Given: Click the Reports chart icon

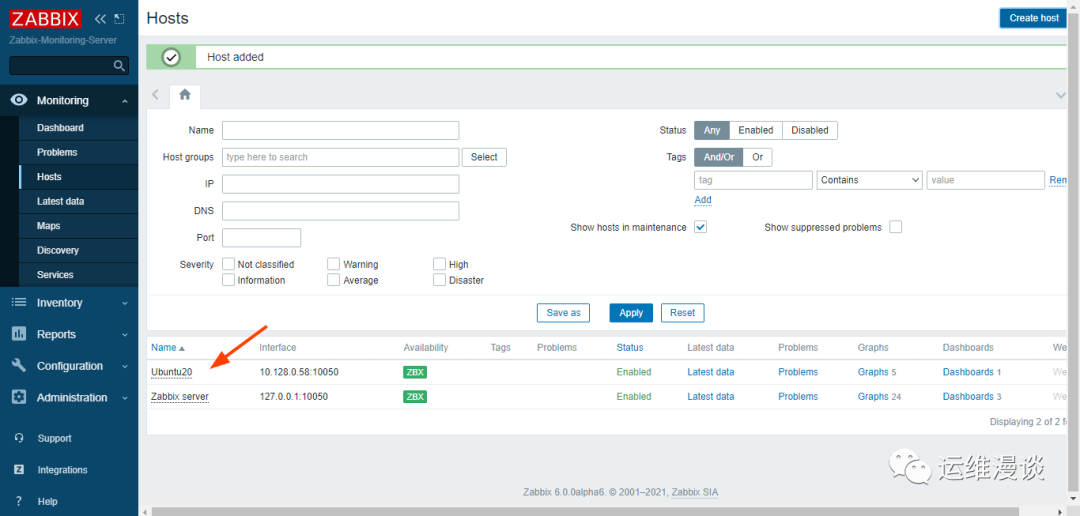Looking at the screenshot, I should 19,334.
